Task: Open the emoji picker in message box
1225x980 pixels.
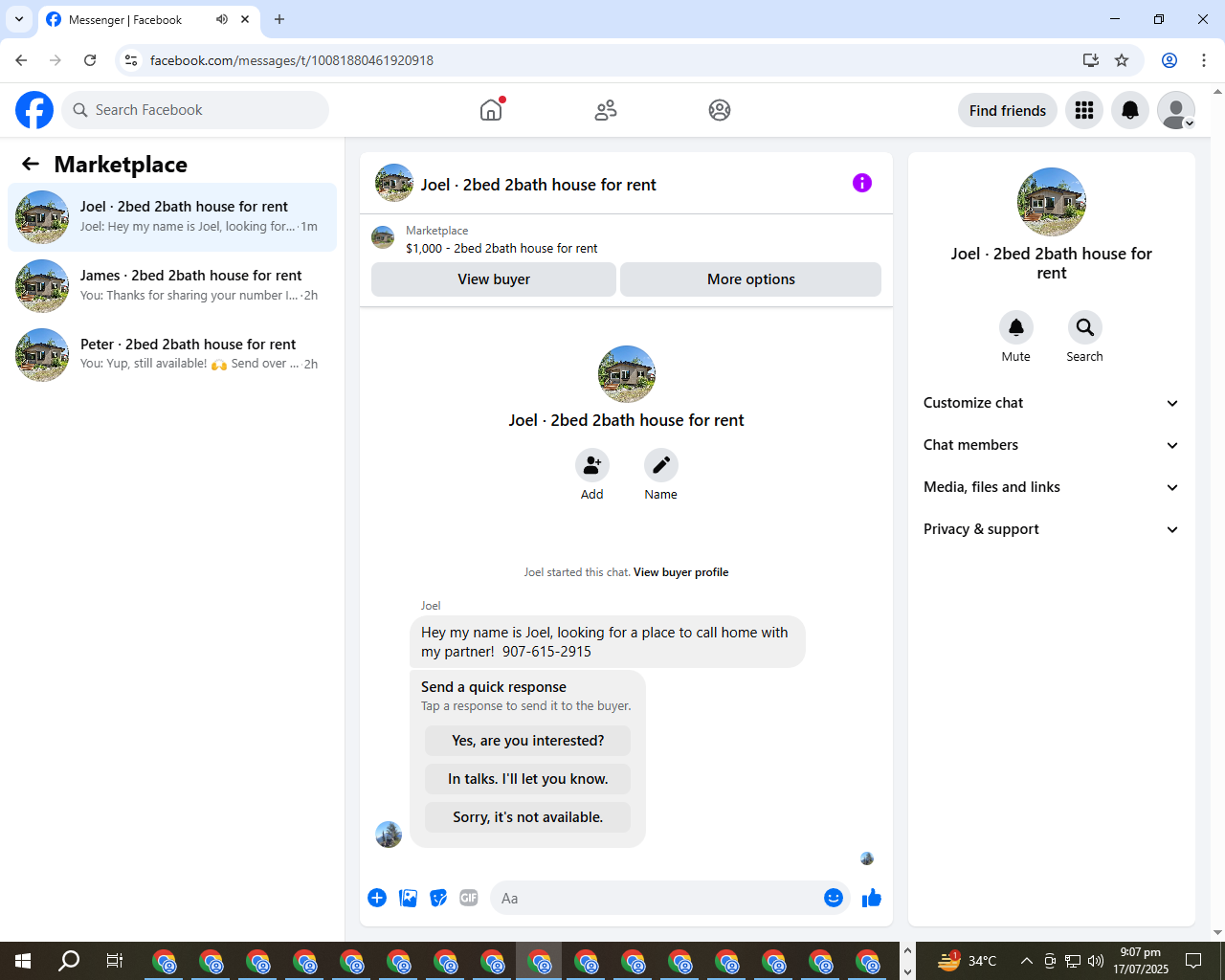Action: tap(834, 898)
